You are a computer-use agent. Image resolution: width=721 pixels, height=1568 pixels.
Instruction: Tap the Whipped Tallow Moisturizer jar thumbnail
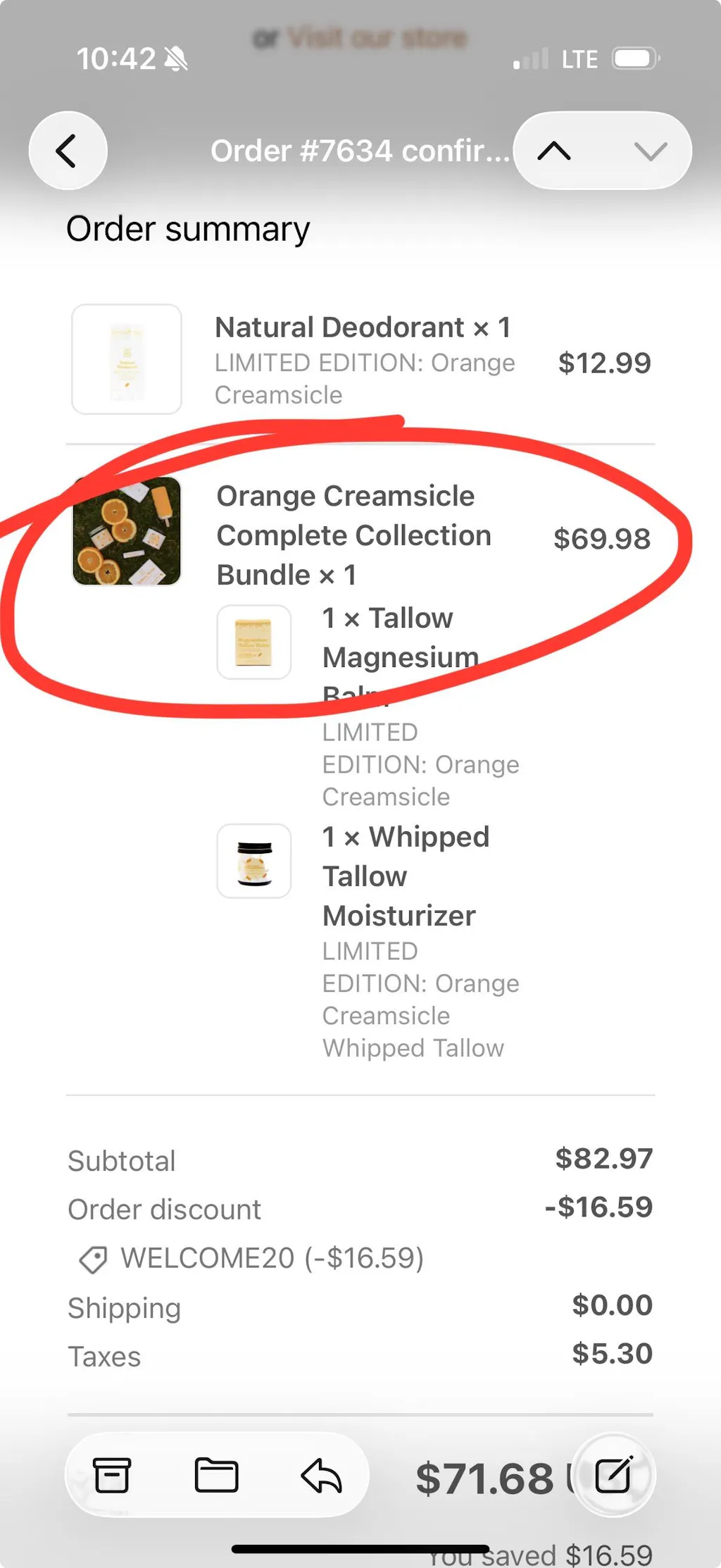[254, 861]
